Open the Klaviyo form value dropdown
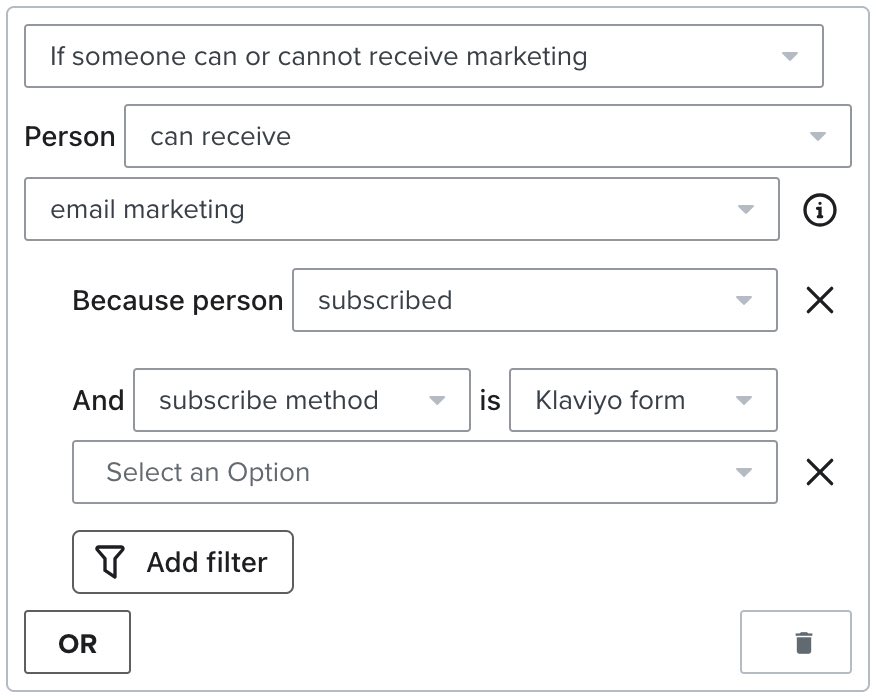Screen dimensions: 876x698 point(643,400)
